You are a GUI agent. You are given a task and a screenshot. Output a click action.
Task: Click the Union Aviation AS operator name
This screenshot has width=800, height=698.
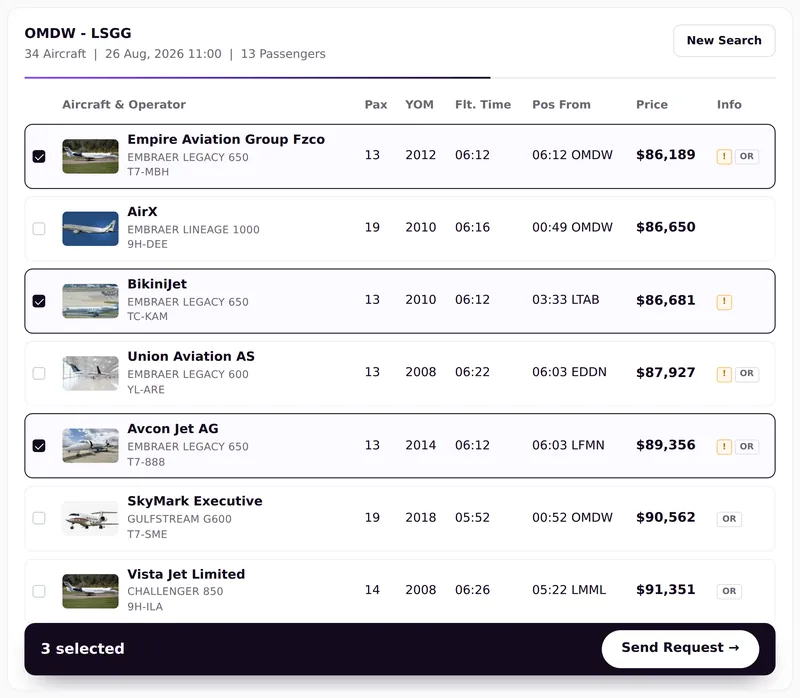[x=191, y=356]
